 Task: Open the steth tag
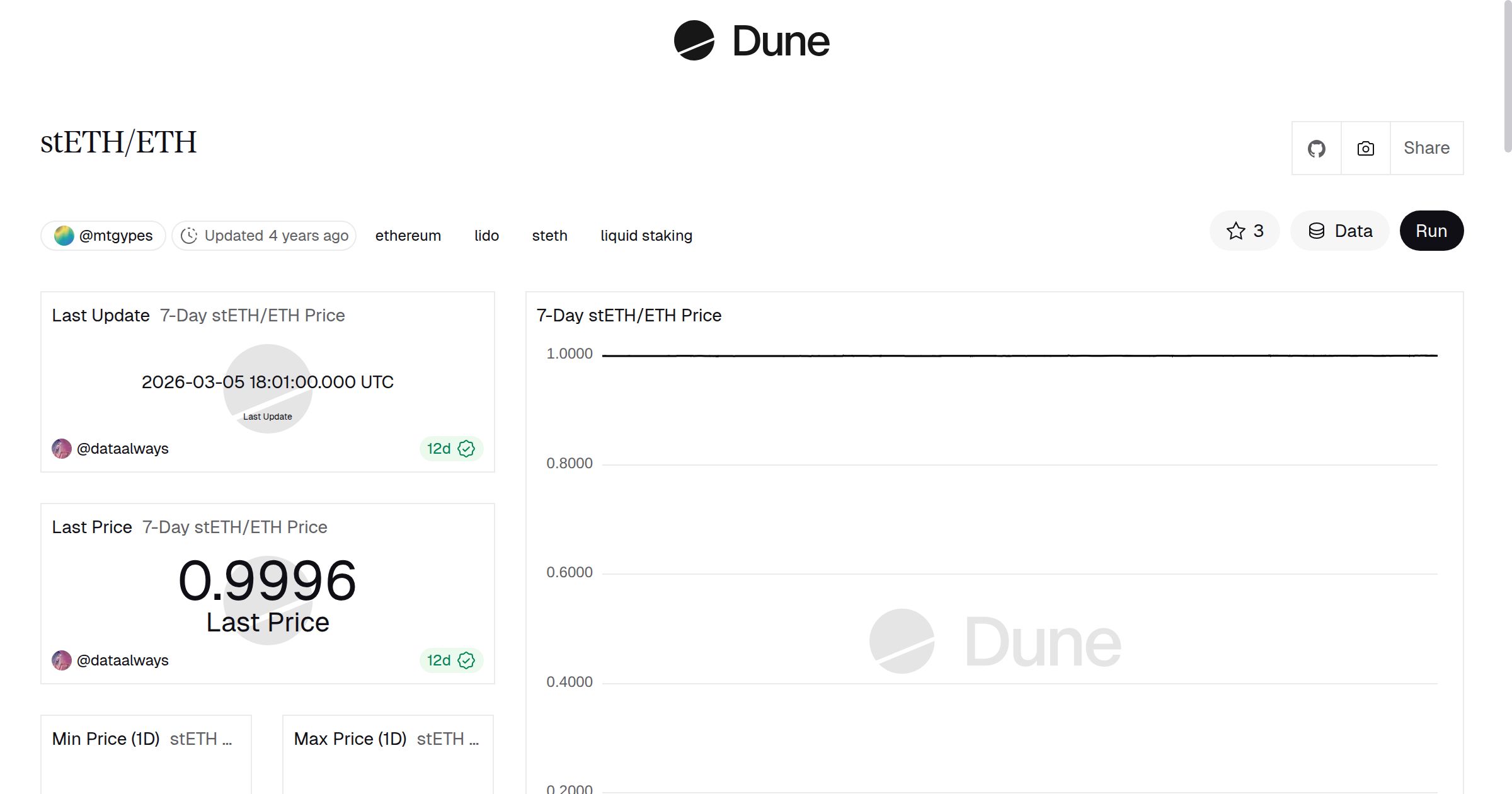click(549, 235)
